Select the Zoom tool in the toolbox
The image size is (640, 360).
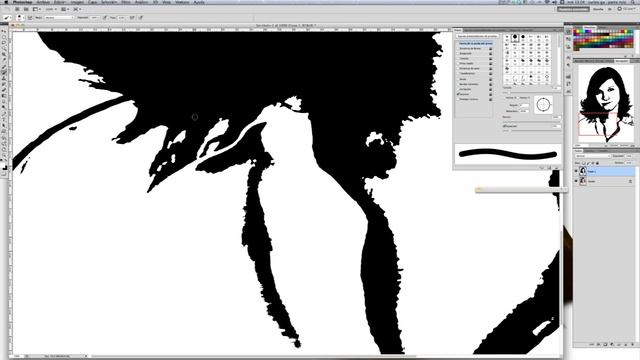coord(4,155)
